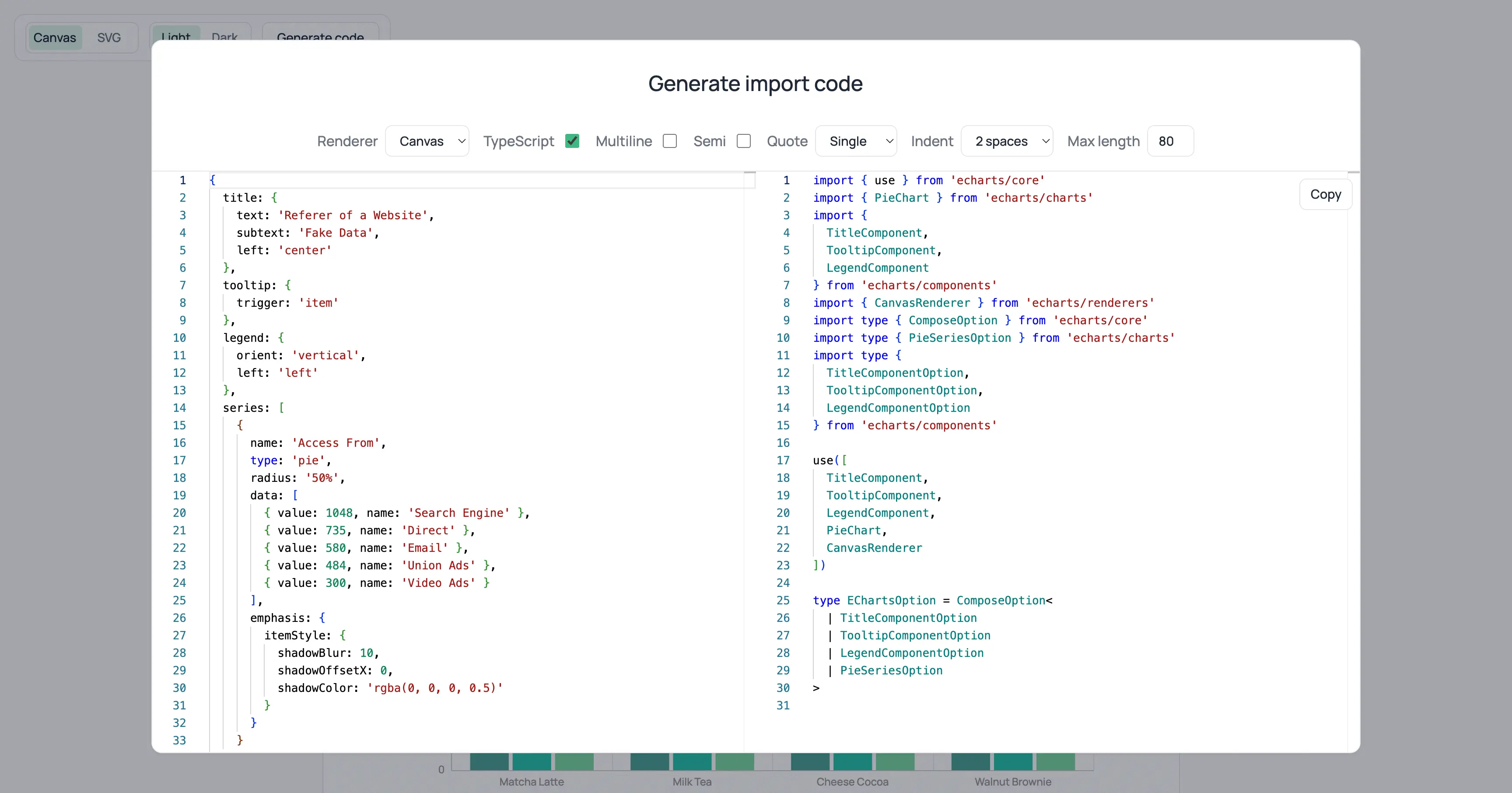The height and width of the screenshot is (793, 1512).
Task: Click the chevron icon on the 2 spaces selector
Action: coord(1045,141)
